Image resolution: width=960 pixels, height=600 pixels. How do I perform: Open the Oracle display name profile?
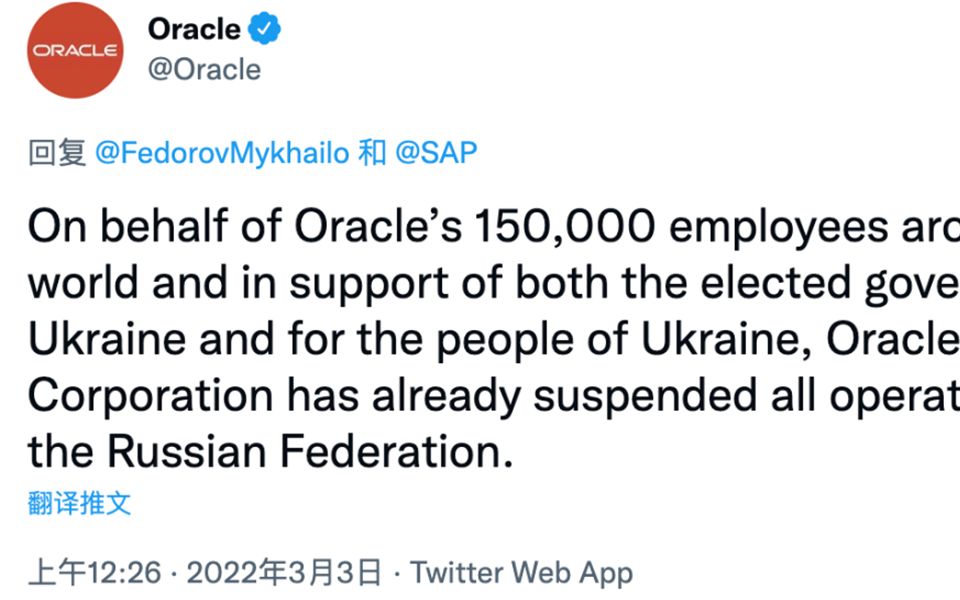coord(193,30)
